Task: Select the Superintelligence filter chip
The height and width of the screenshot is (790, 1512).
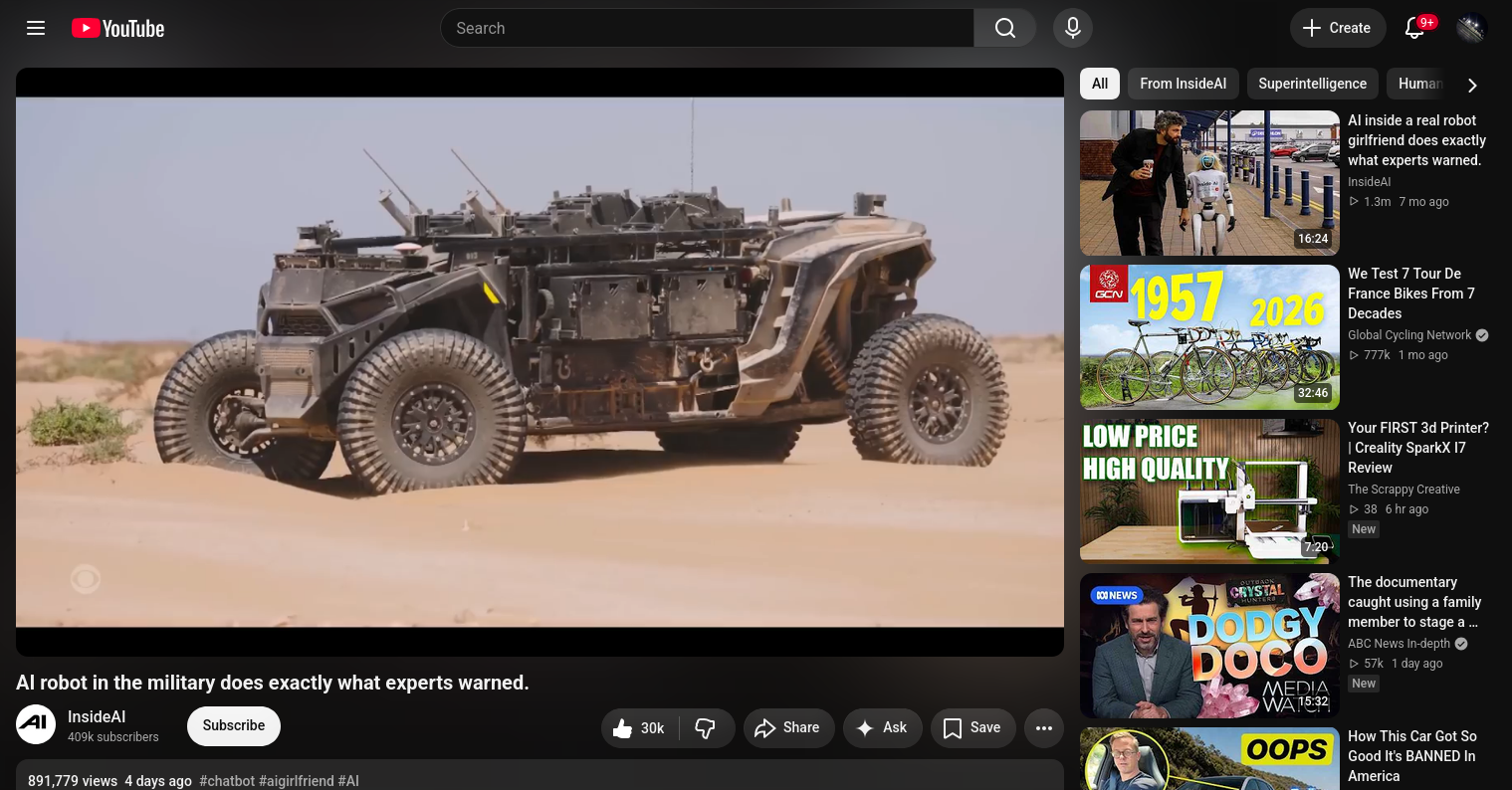Action: (x=1313, y=84)
